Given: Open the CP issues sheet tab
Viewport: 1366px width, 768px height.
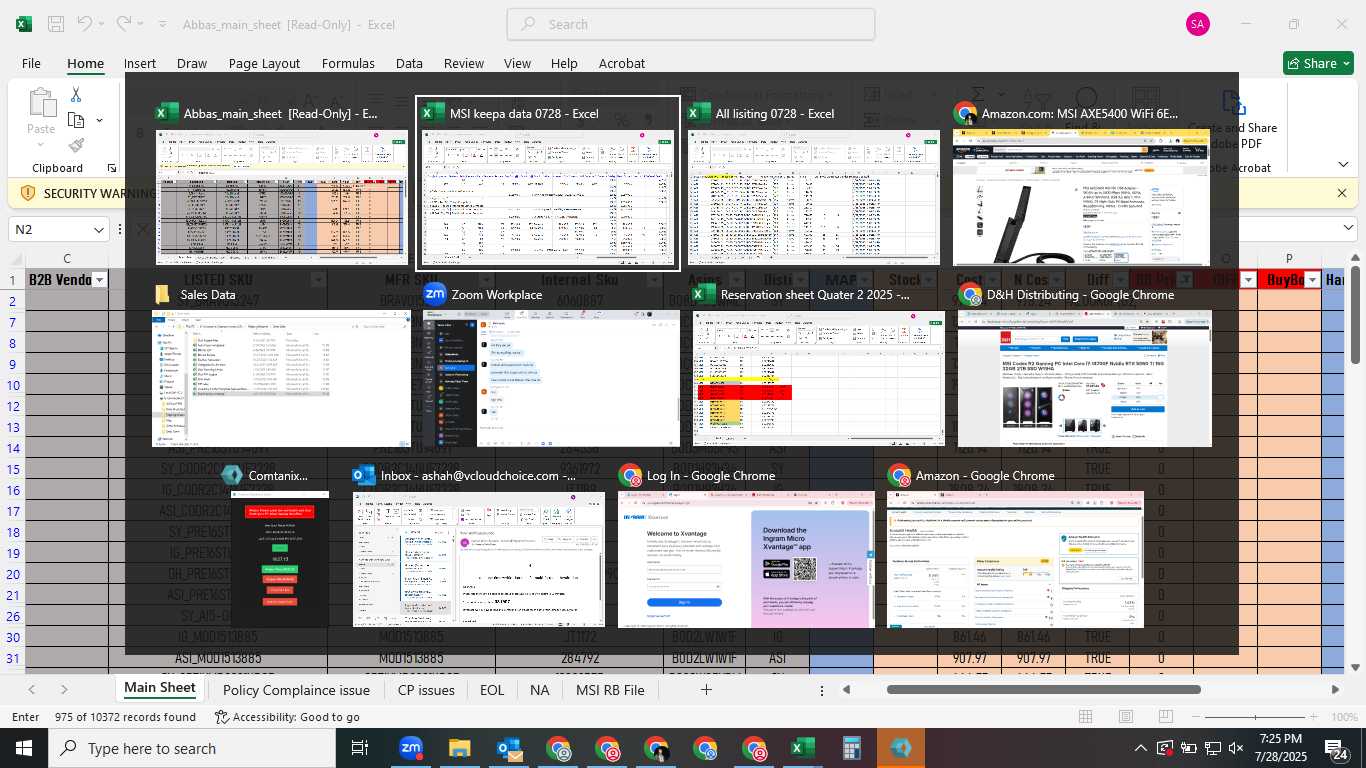Looking at the screenshot, I should (x=426, y=690).
